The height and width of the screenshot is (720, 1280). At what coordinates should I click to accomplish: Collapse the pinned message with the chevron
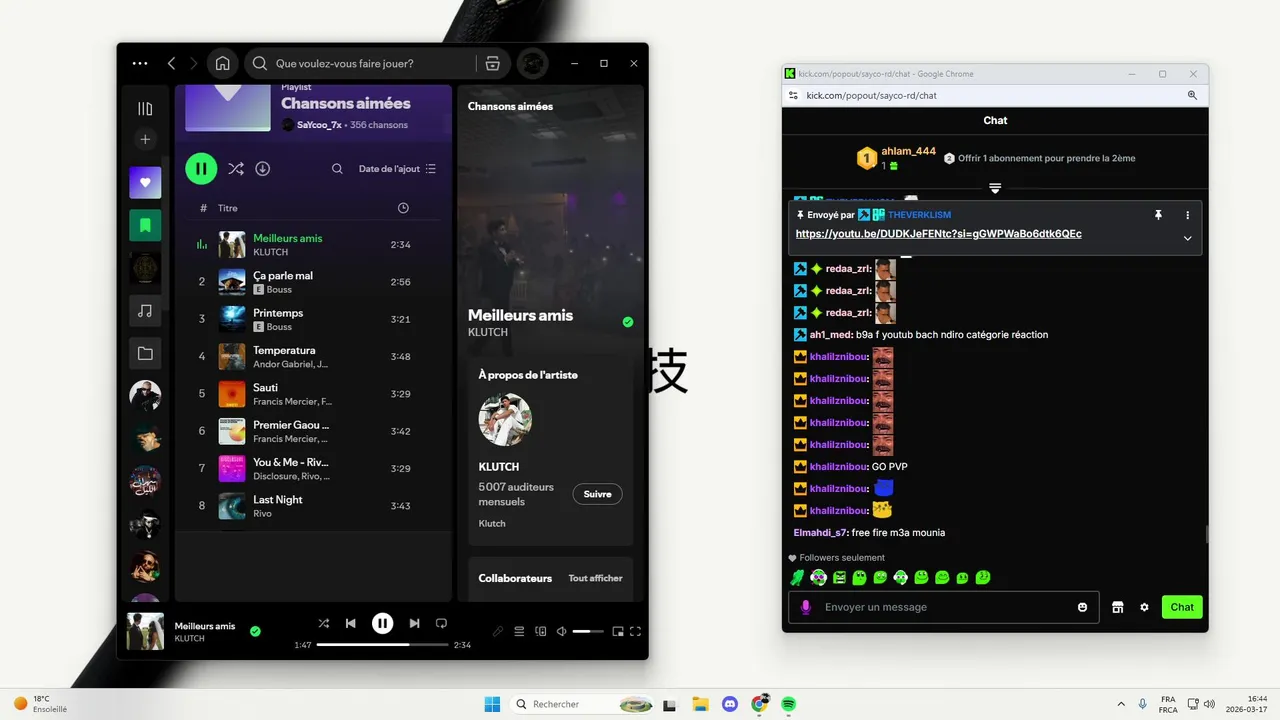click(x=1187, y=238)
